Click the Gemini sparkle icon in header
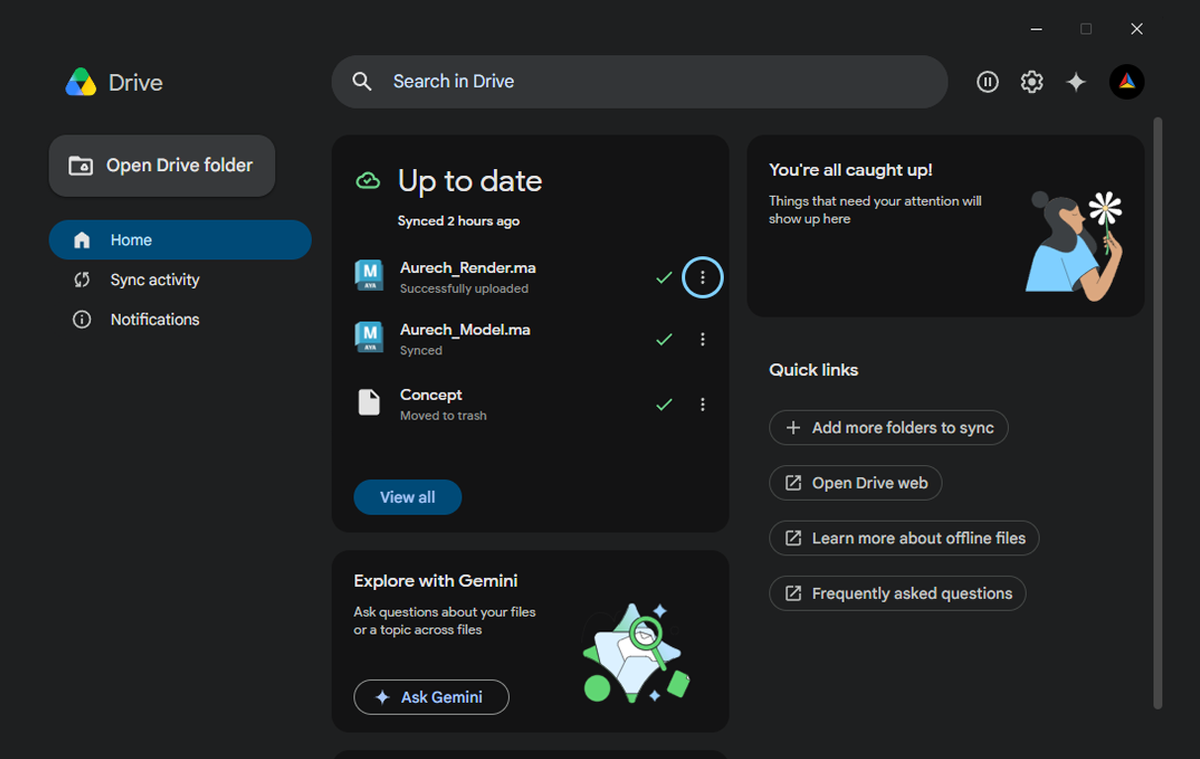Screen dimensions: 1200x759 tap(1076, 82)
